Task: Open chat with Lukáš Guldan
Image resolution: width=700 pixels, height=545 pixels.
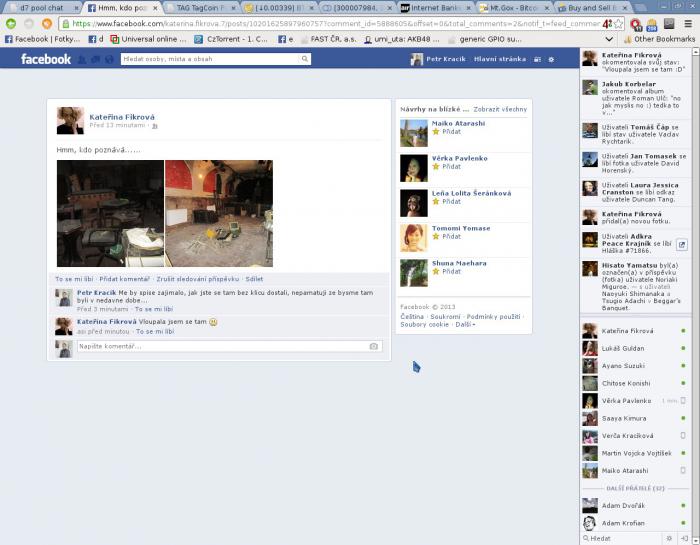Action: [x=634, y=348]
